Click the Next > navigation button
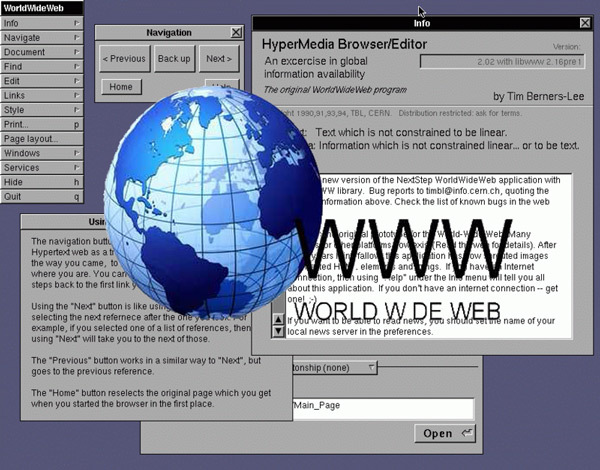The image size is (600, 470). coord(219,59)
